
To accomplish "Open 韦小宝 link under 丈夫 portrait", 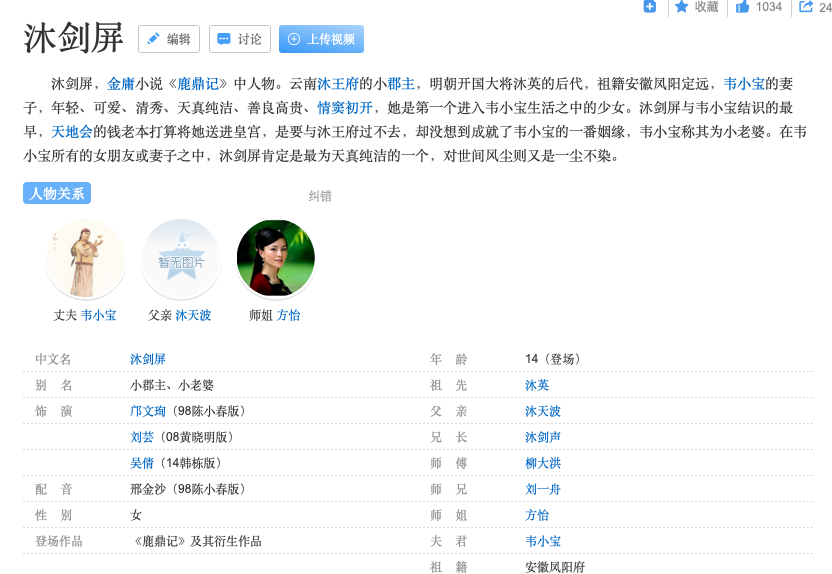I will pyautogui.click(x=99, y=315).
